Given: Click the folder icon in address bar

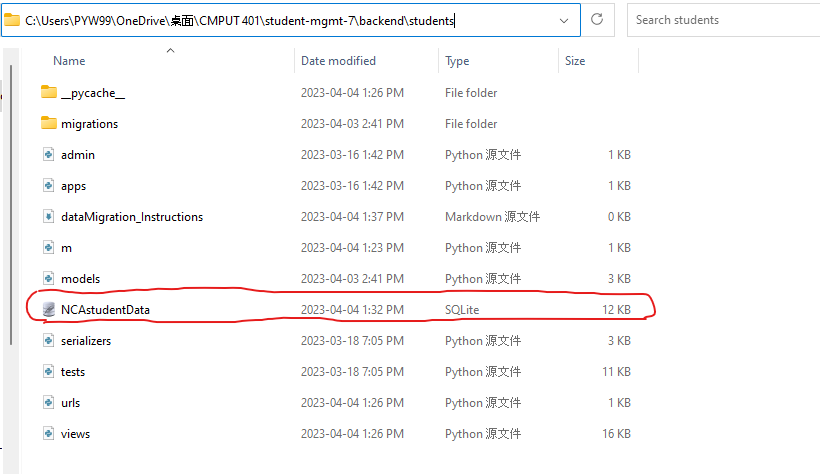Looking at the screenshot, I should click(x=12, y=19).
